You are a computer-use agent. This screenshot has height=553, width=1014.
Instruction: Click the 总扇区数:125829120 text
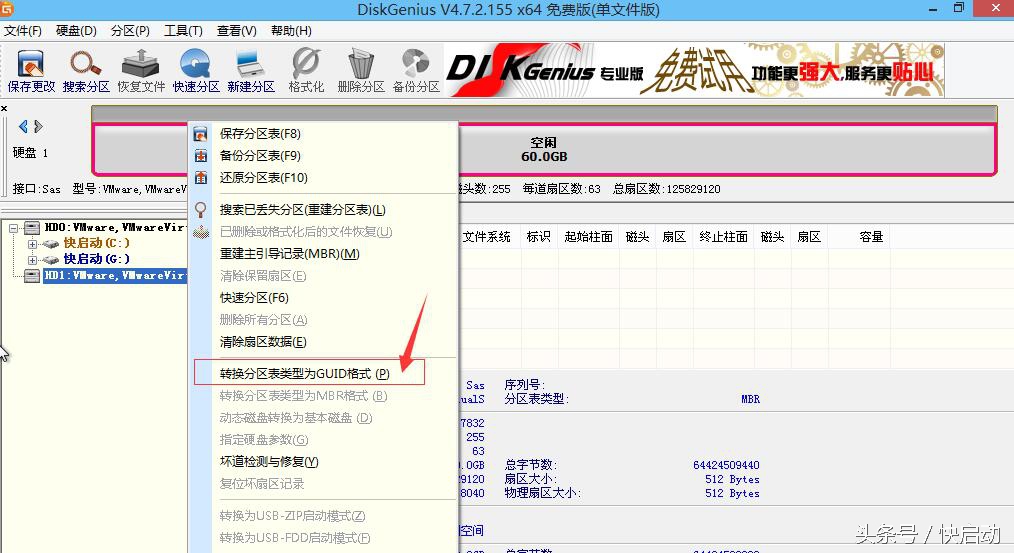(x=667, y=190)
